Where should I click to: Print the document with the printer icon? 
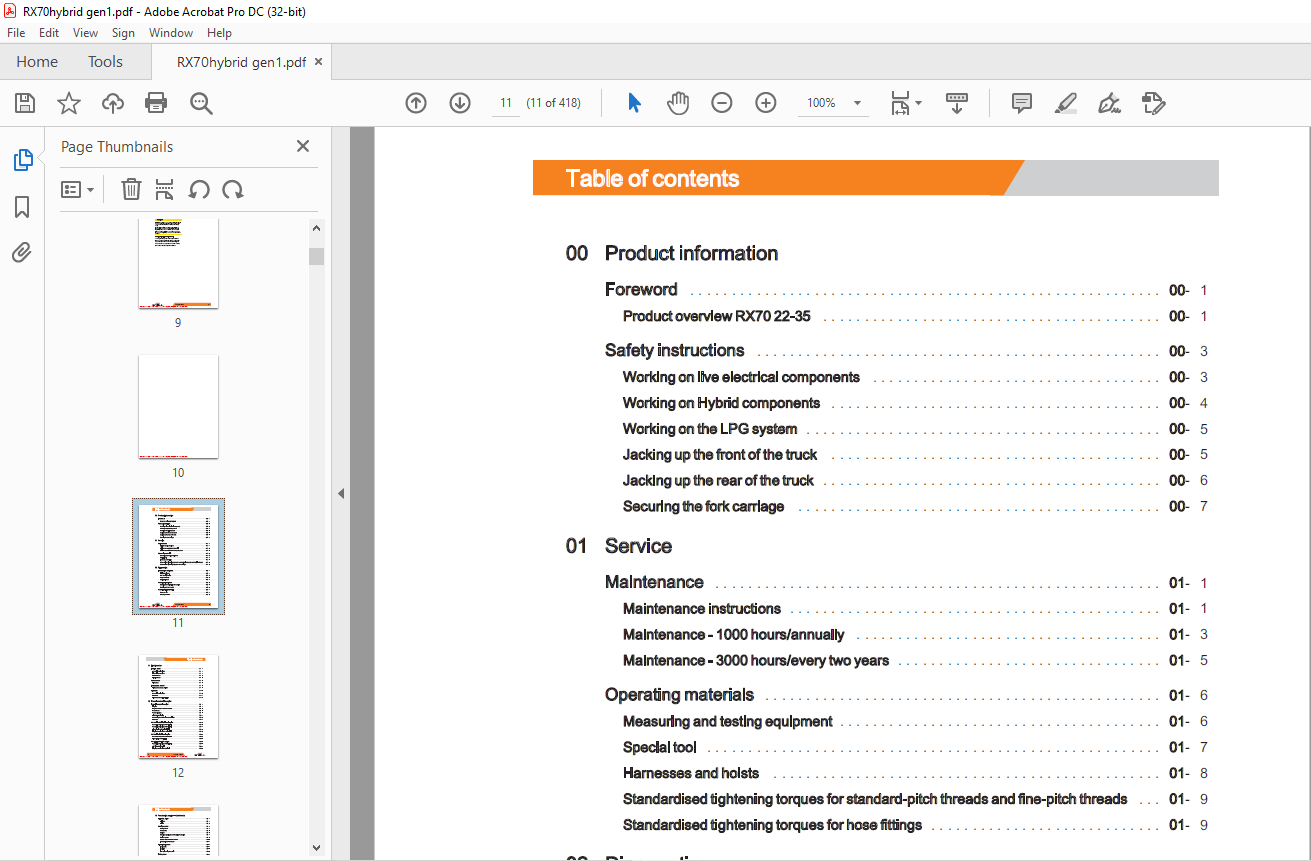pyautogui.click(x=156, y=103)
